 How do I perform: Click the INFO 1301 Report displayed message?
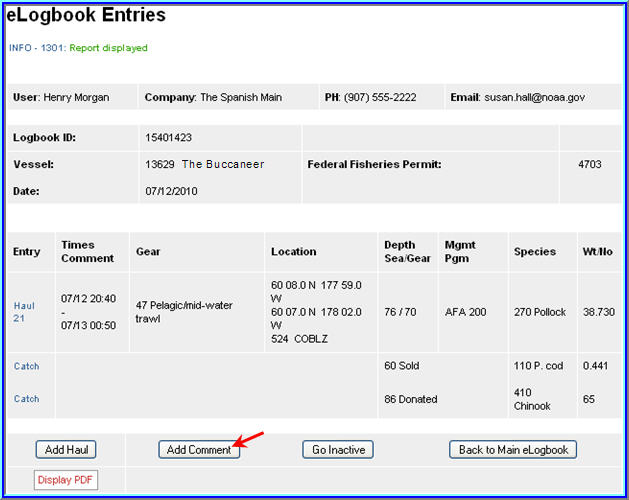click(78, 48)
